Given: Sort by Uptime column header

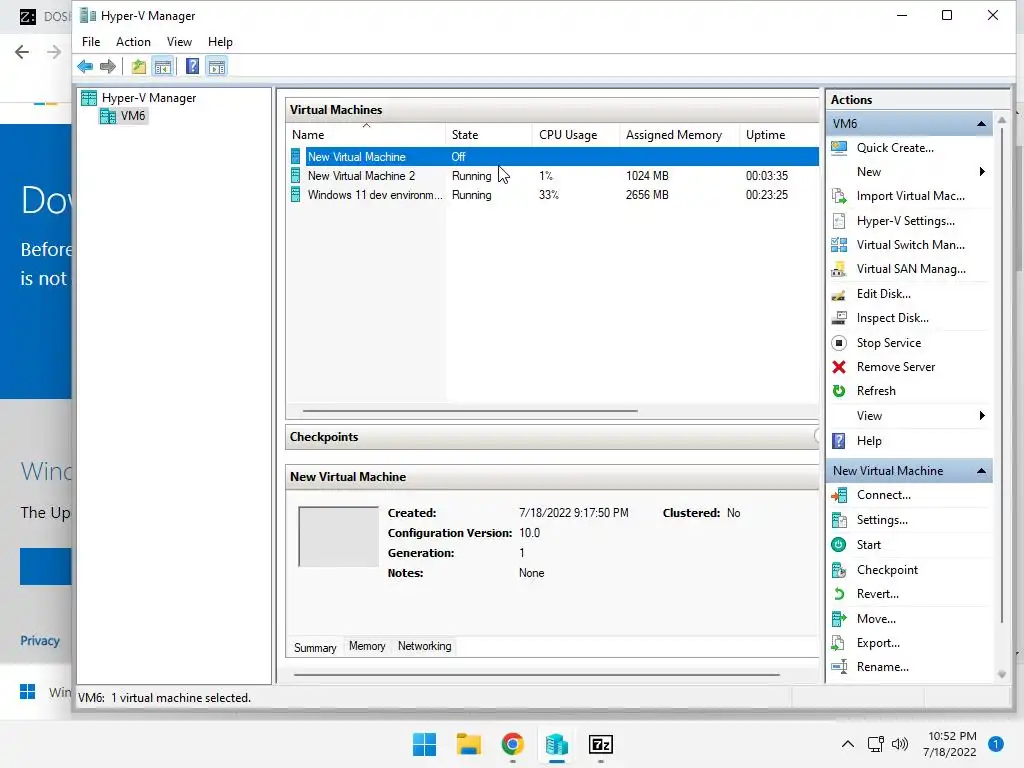Looking at the screenshot, I should point(778,135).
